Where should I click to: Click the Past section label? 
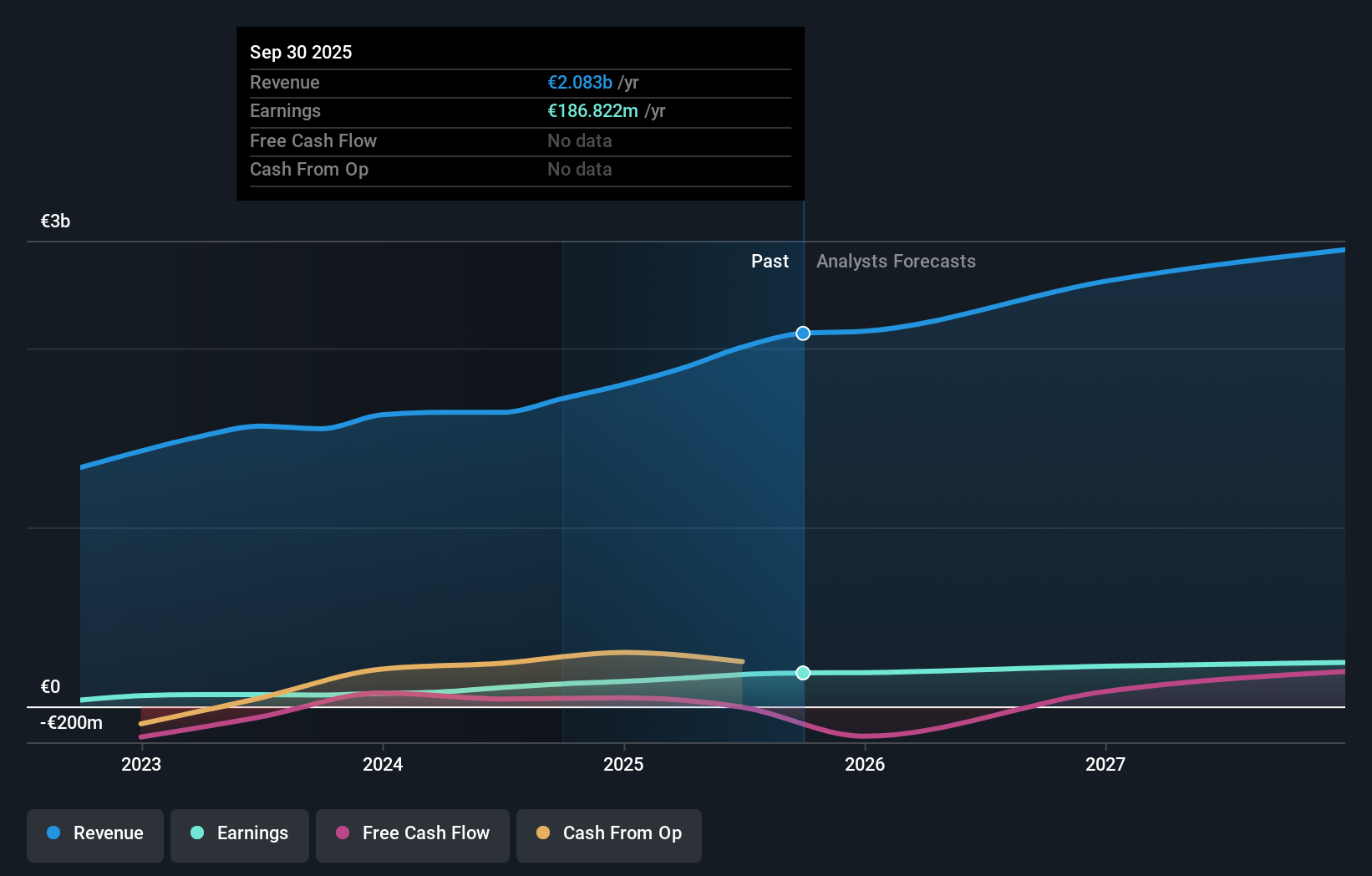[x=770, y=262]
